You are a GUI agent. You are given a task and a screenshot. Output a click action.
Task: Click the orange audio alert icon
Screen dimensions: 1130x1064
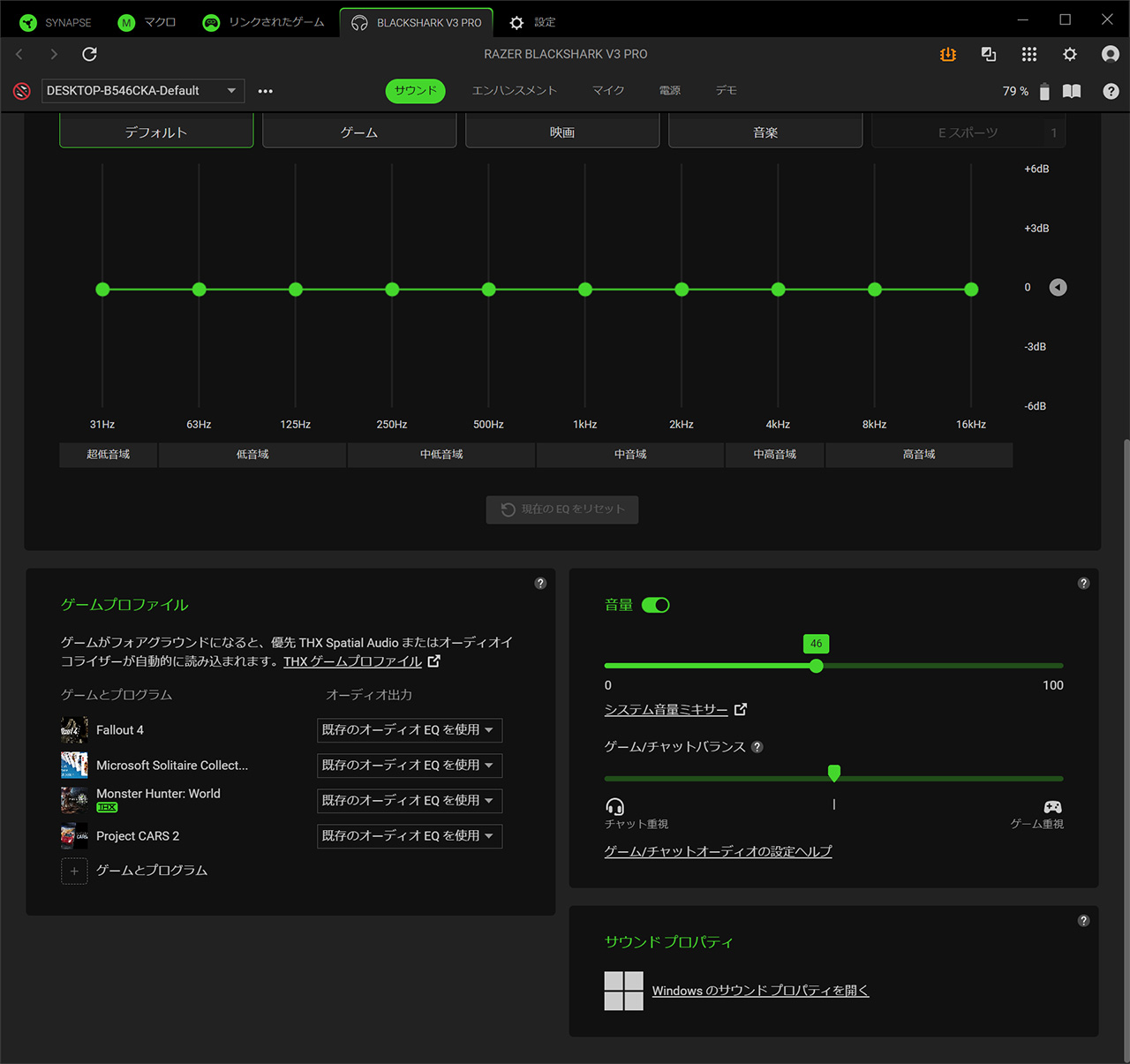point(948,55)
